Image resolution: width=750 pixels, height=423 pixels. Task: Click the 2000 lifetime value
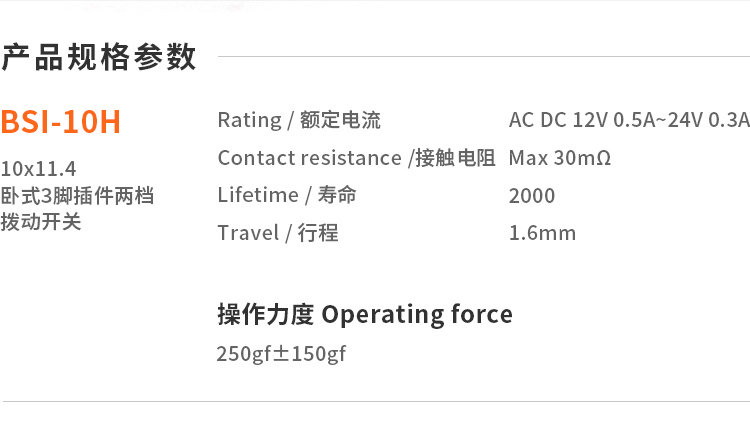tap(532, 196)
